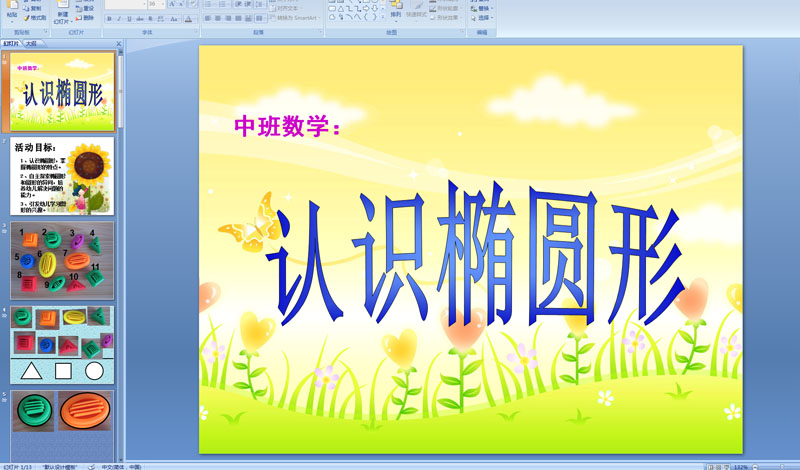Click Delete (删除) slide button
The width and height of the screenshot is (800, 470).
click(85, 17)
